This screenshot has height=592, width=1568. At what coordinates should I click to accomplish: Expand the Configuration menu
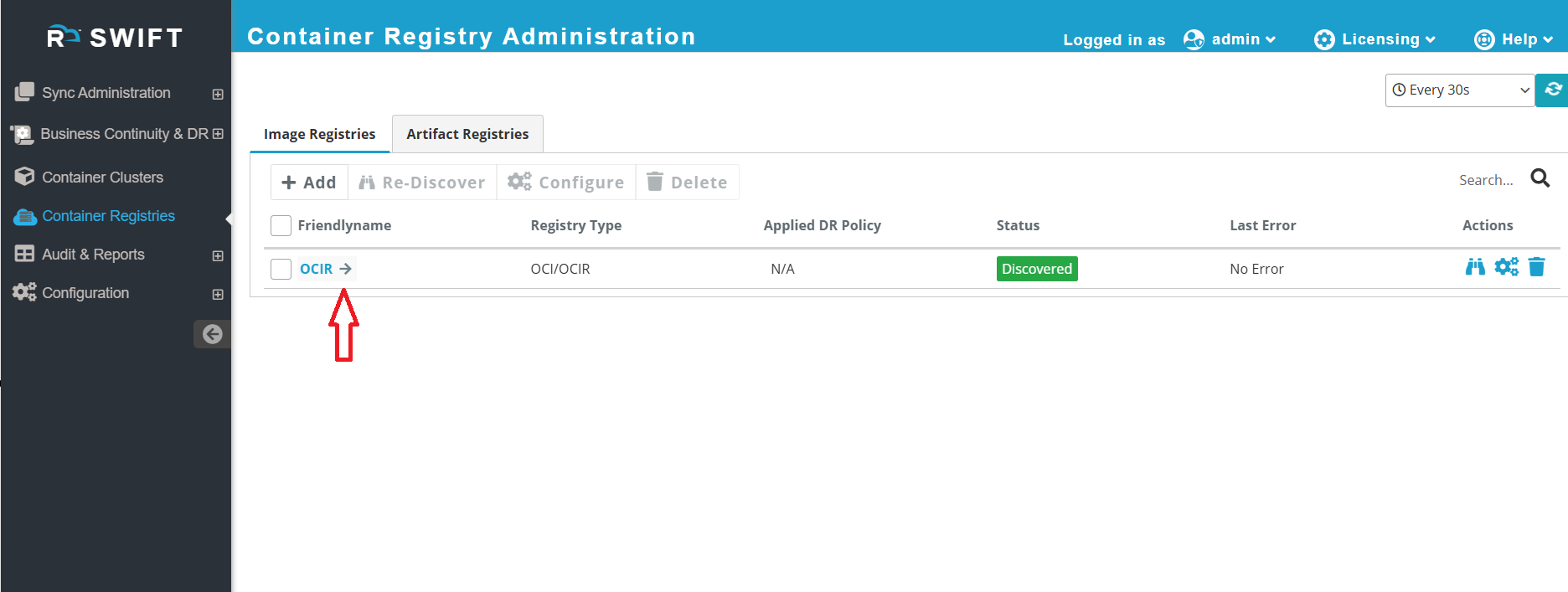pyautogui.click(x=218, y=294)
